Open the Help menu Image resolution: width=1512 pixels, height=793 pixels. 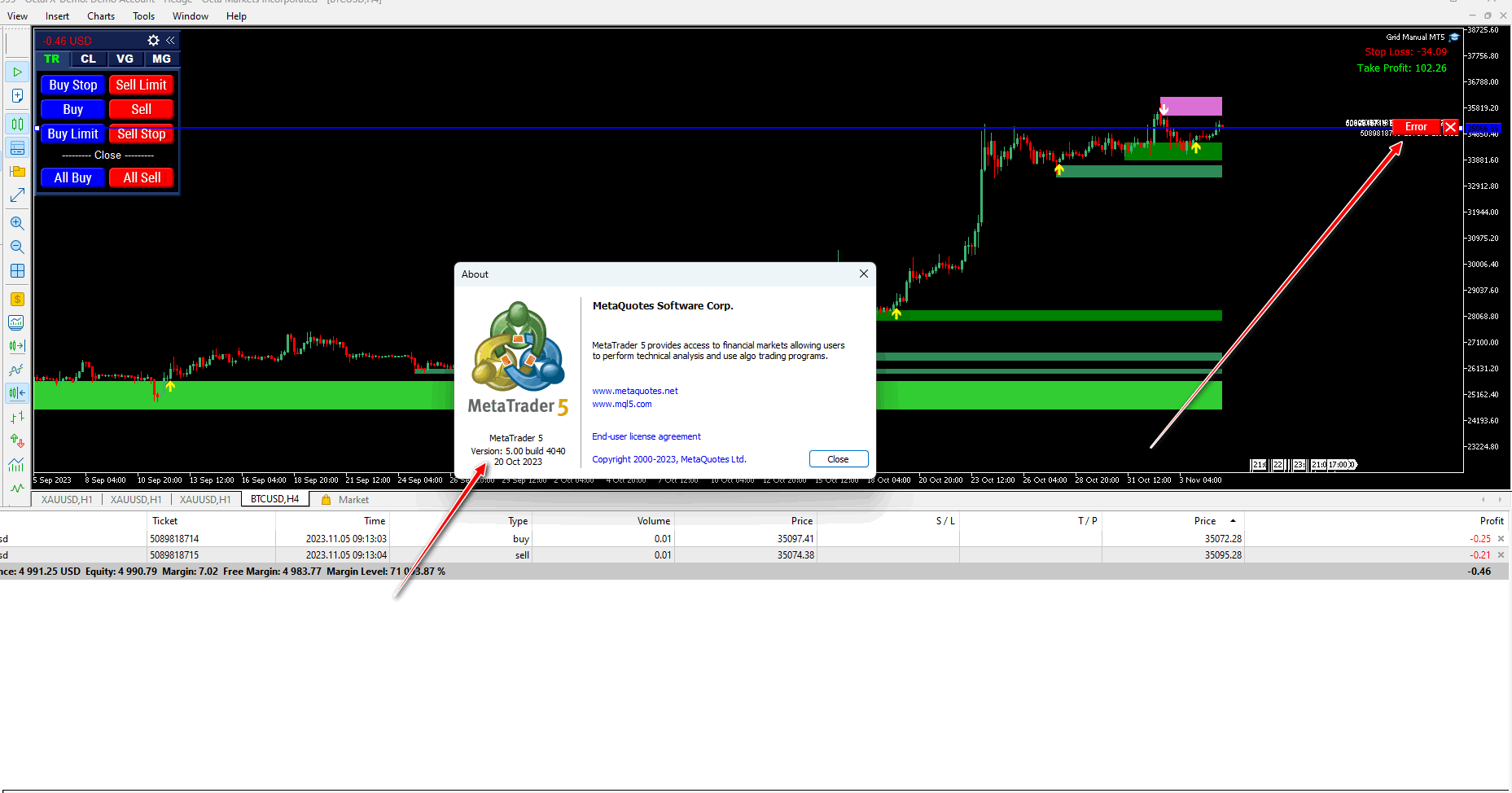(x=236, y=16)
